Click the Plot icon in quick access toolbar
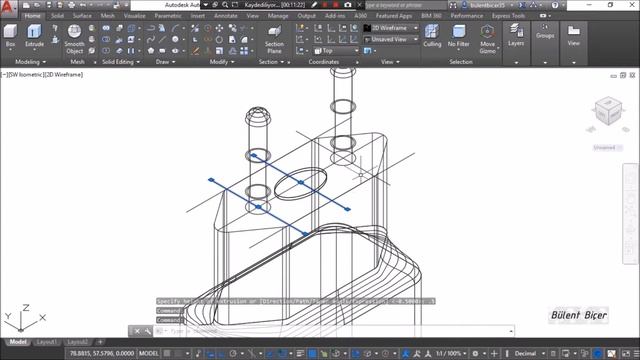Viewport: 640px width, 360px height. pyautogui.click(x=71, y=5)
